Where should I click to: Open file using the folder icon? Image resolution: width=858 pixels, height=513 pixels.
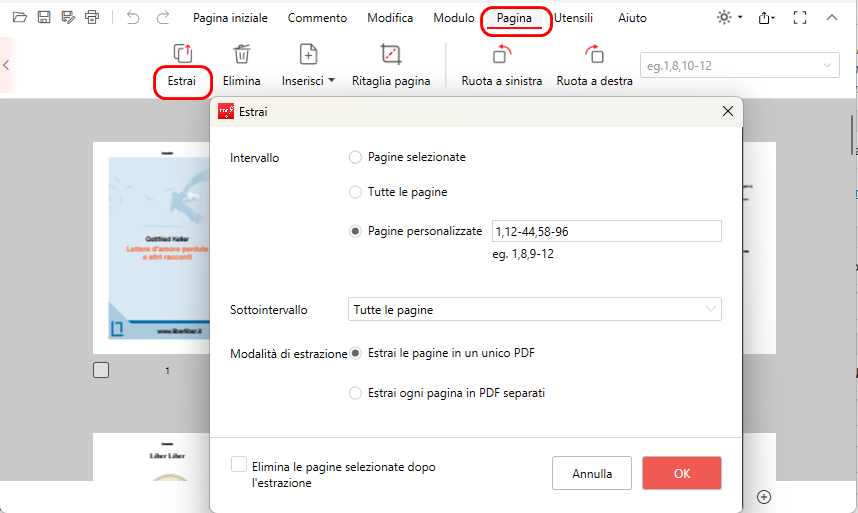20,18
